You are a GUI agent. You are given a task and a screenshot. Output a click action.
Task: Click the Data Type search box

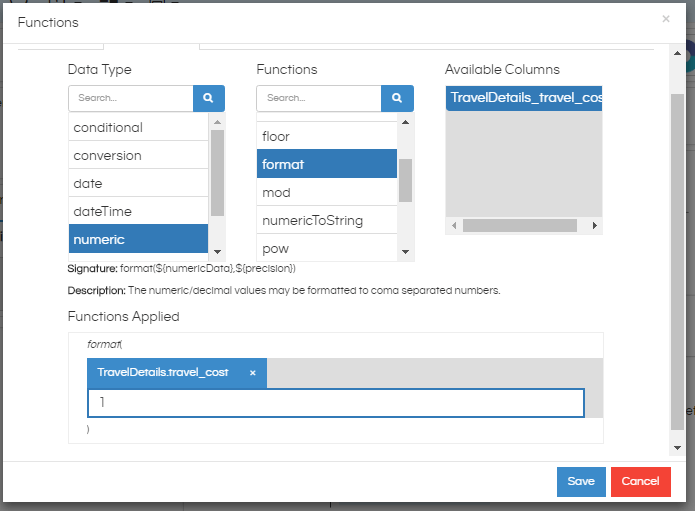point(131,98)
